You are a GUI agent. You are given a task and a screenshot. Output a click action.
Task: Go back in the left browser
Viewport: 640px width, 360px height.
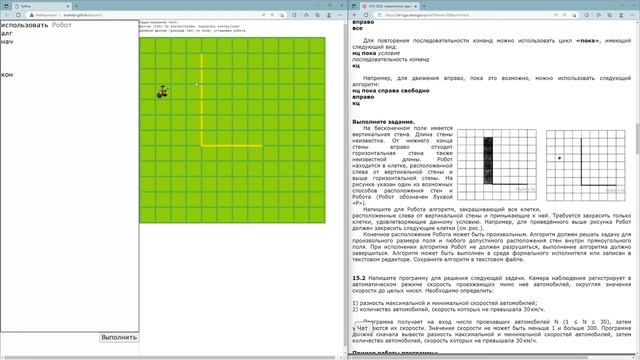point(7,15)
